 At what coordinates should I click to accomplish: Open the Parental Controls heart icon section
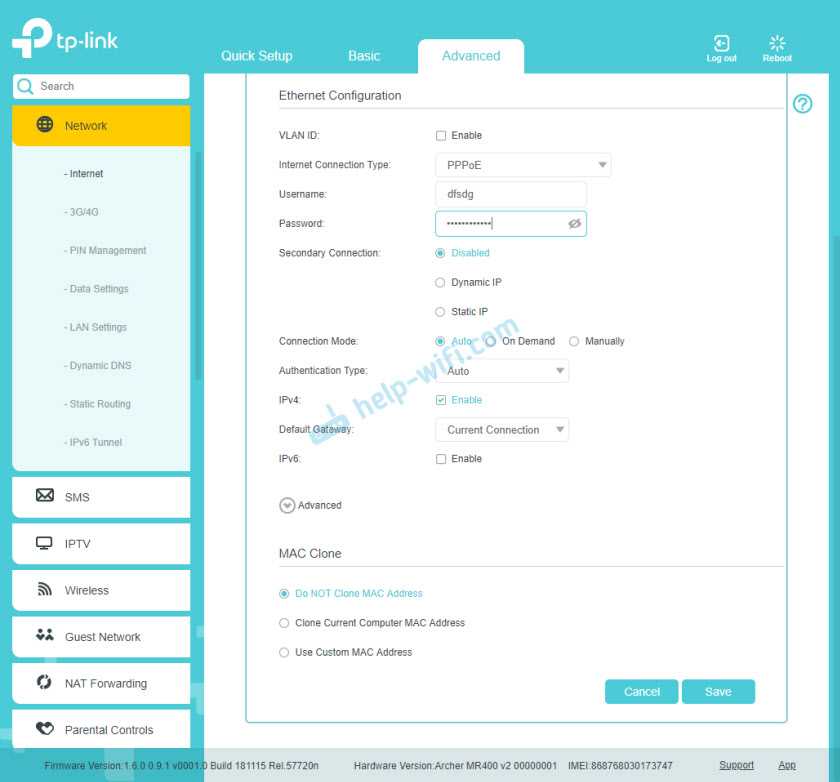click(x=45, y=729)
